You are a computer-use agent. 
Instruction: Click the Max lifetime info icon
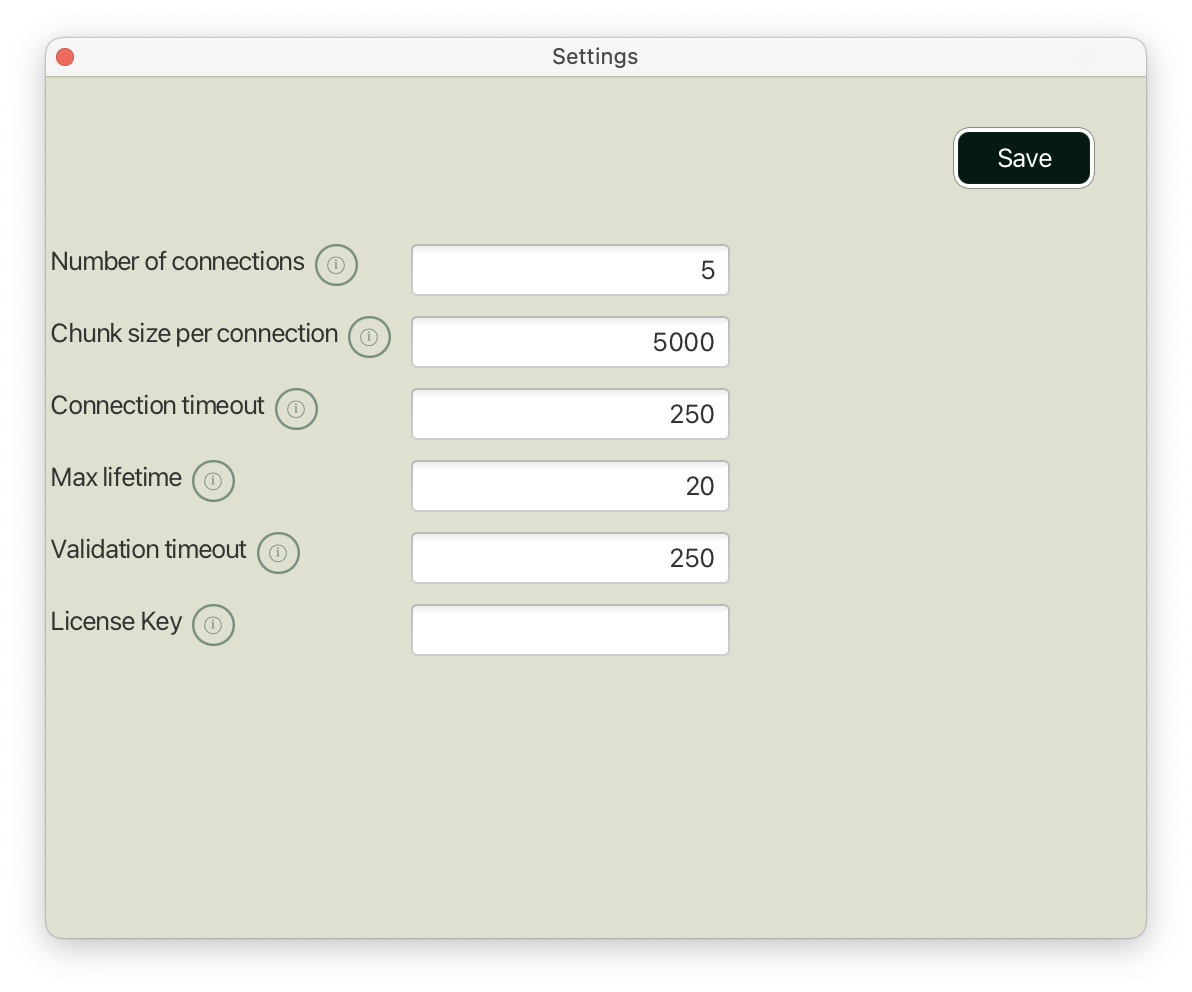point(213,481)
